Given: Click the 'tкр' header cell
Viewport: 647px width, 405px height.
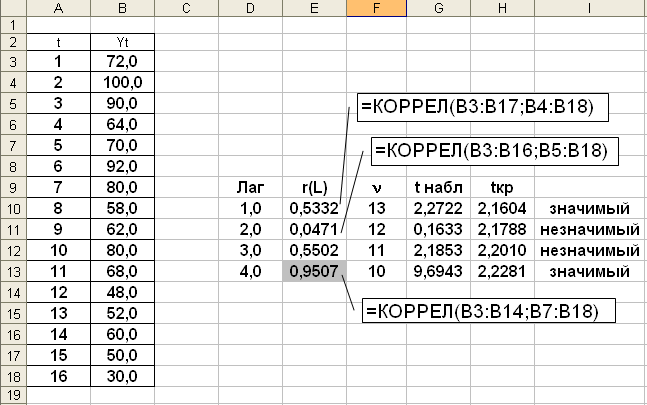Looking at the screenshot, I should pyautogui.click(x=502, y=188).
